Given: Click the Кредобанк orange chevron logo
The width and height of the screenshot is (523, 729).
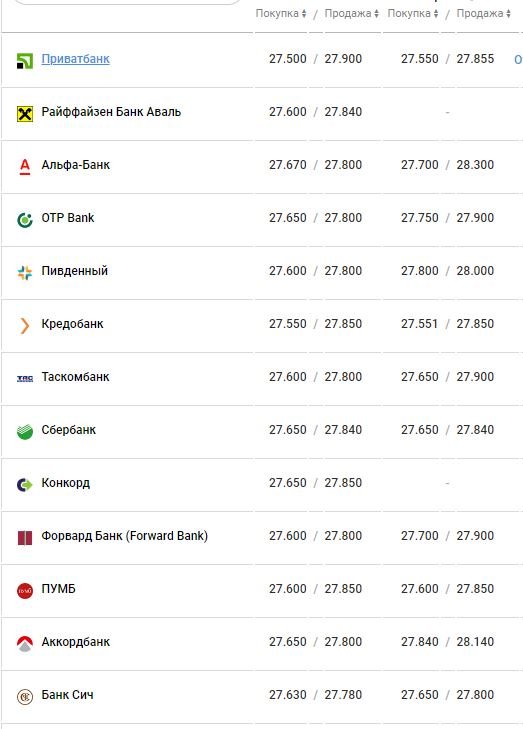Looking at the screenshot, I should [25, 325].
